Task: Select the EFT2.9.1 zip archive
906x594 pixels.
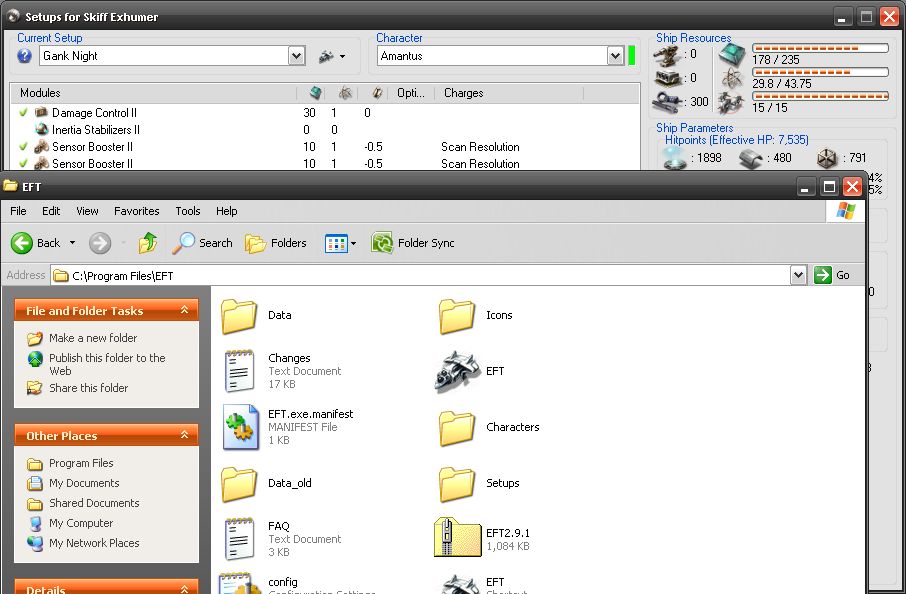Action: 482,539
